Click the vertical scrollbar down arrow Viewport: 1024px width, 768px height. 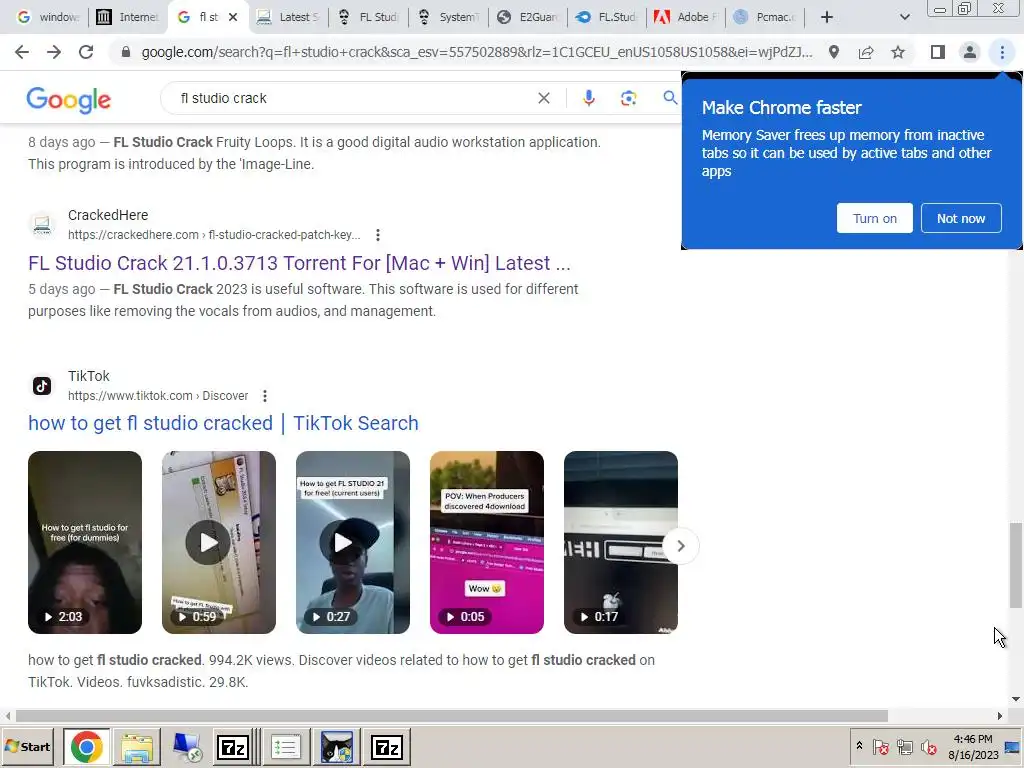coord(1016,699)
